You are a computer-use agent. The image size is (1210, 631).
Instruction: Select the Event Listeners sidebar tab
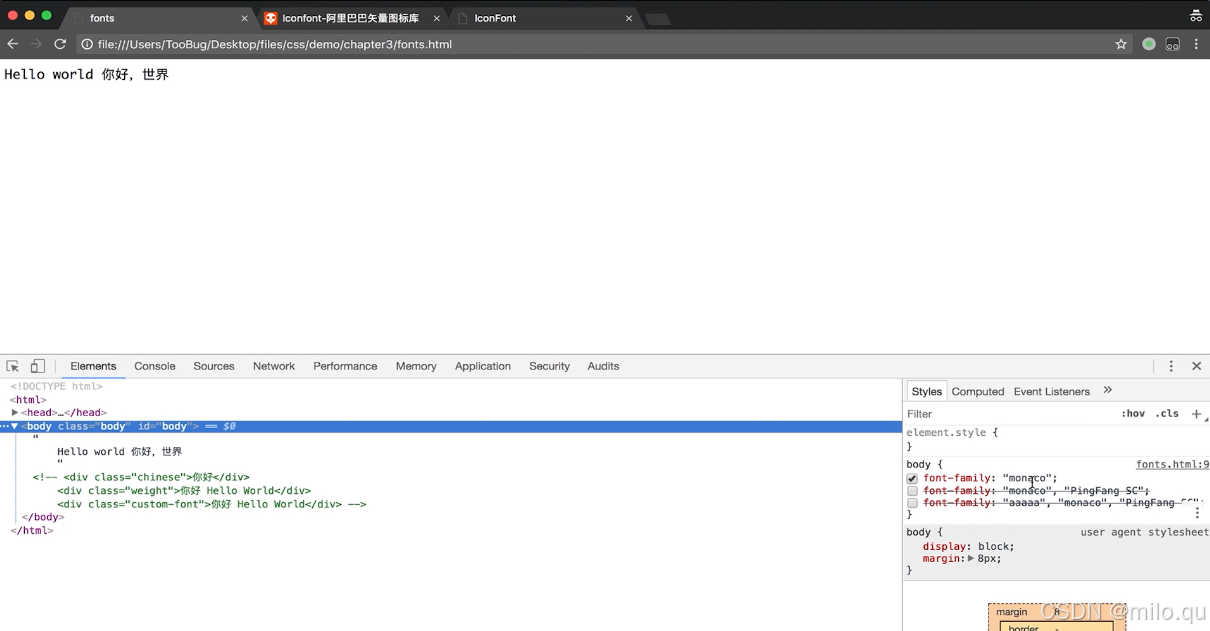[x=1052, y=391]
